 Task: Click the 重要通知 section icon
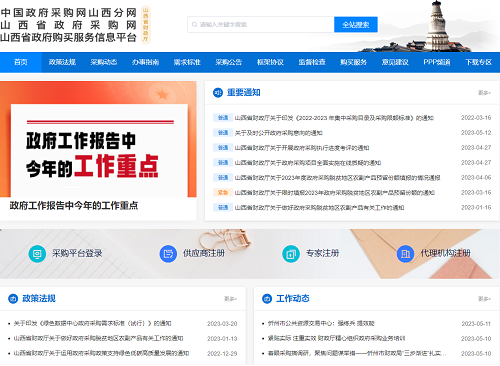[218, 93]
